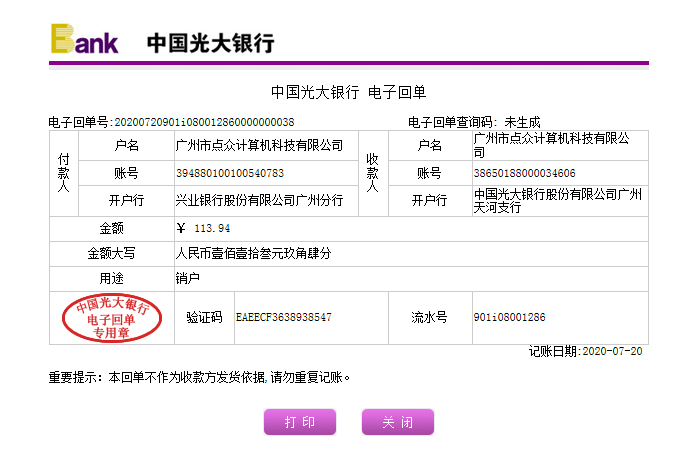Click payee bank 中国光大银行股份有限公司广州天河支行
The width and height of the screenshot is (676, 455).
557,201
